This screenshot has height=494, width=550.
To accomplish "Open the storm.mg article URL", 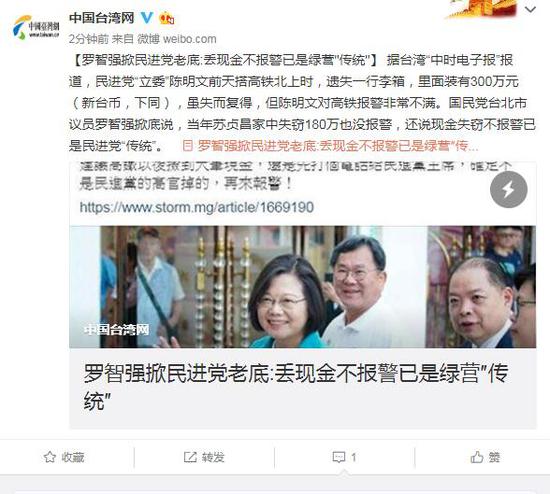I will click(x=196, y=207).
